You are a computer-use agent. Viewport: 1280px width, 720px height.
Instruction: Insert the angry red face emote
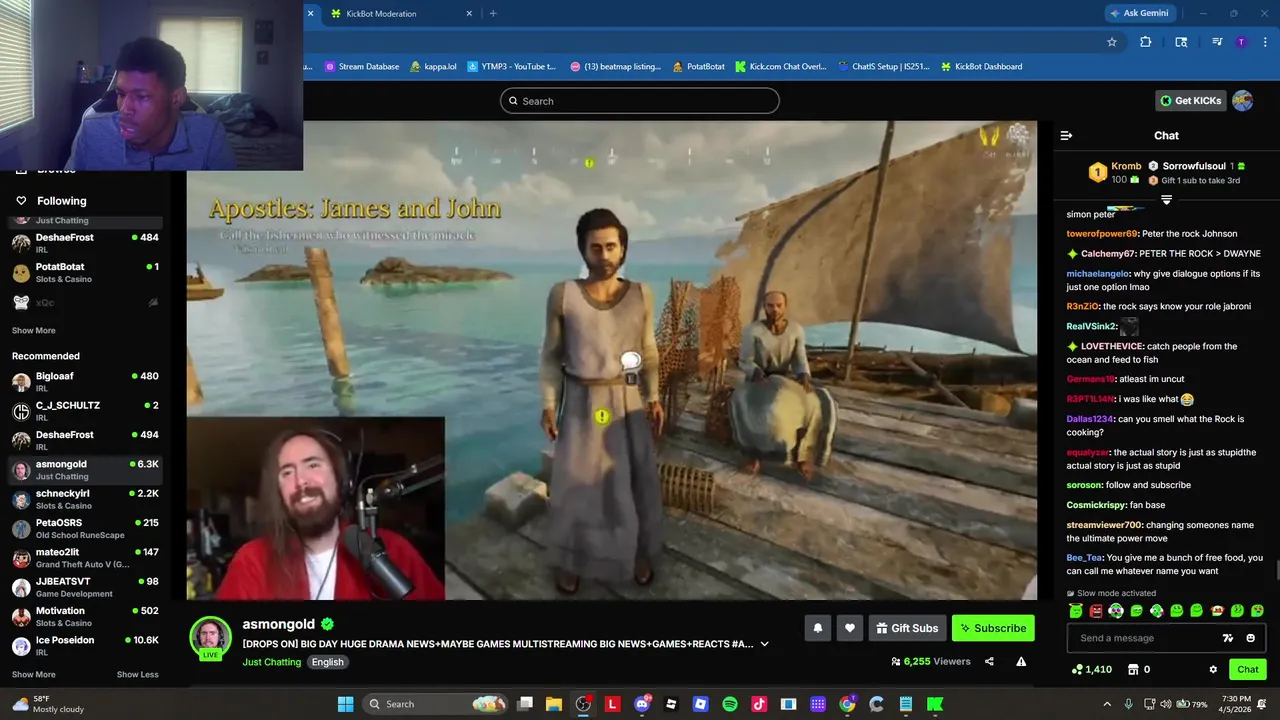pos(1096,611)
